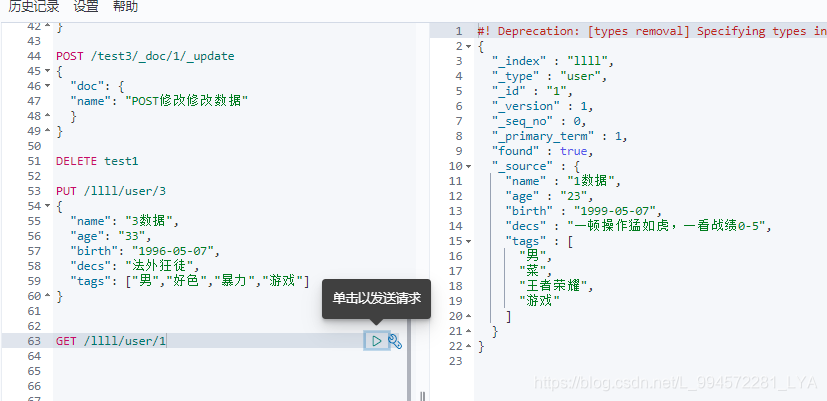Toggle fold arrow at response line 22
The width and height of the screenshot is (827, 401).
(x=468, y=347)
